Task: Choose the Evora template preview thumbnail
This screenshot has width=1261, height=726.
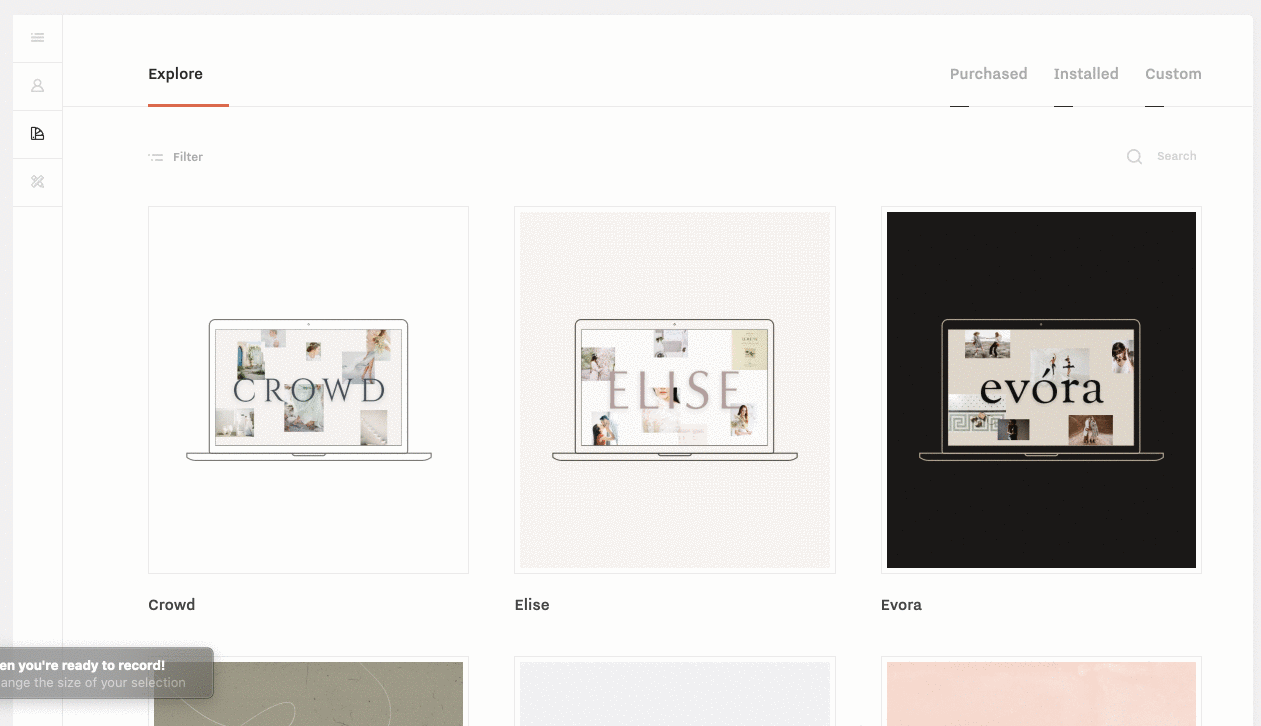Action: pyautogui.click(x=1041, y=390)
